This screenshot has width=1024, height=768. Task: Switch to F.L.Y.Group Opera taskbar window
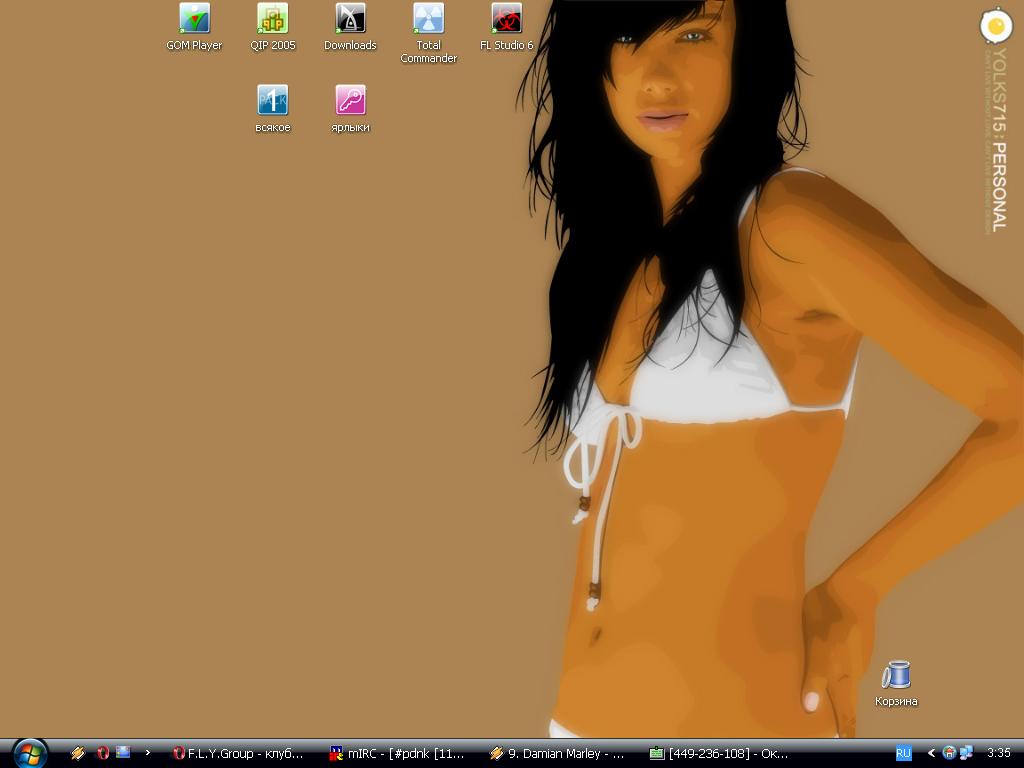[x=238, y=754]
